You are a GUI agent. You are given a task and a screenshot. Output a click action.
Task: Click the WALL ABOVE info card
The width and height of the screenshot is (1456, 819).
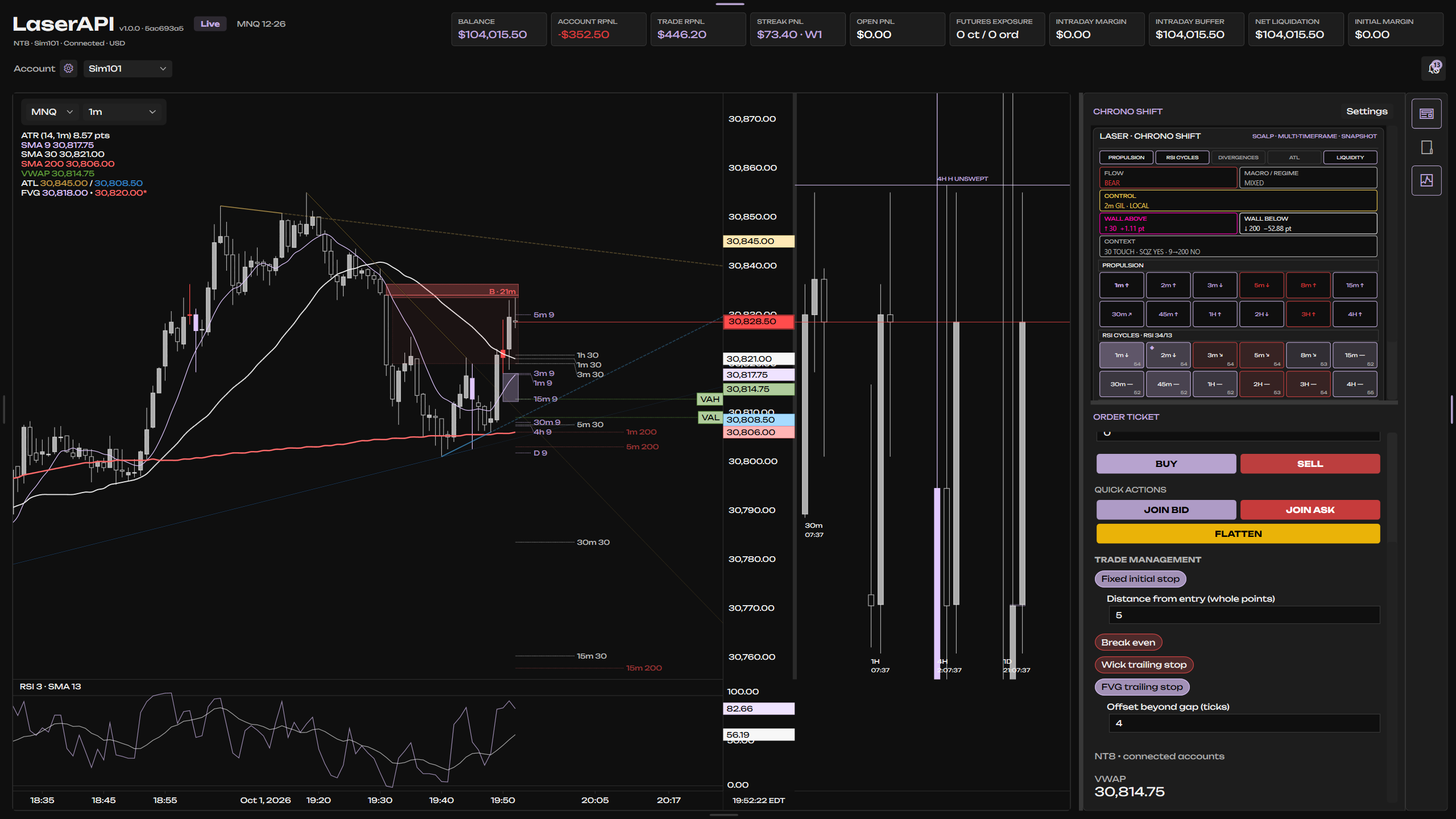(x=1168, y=224)
